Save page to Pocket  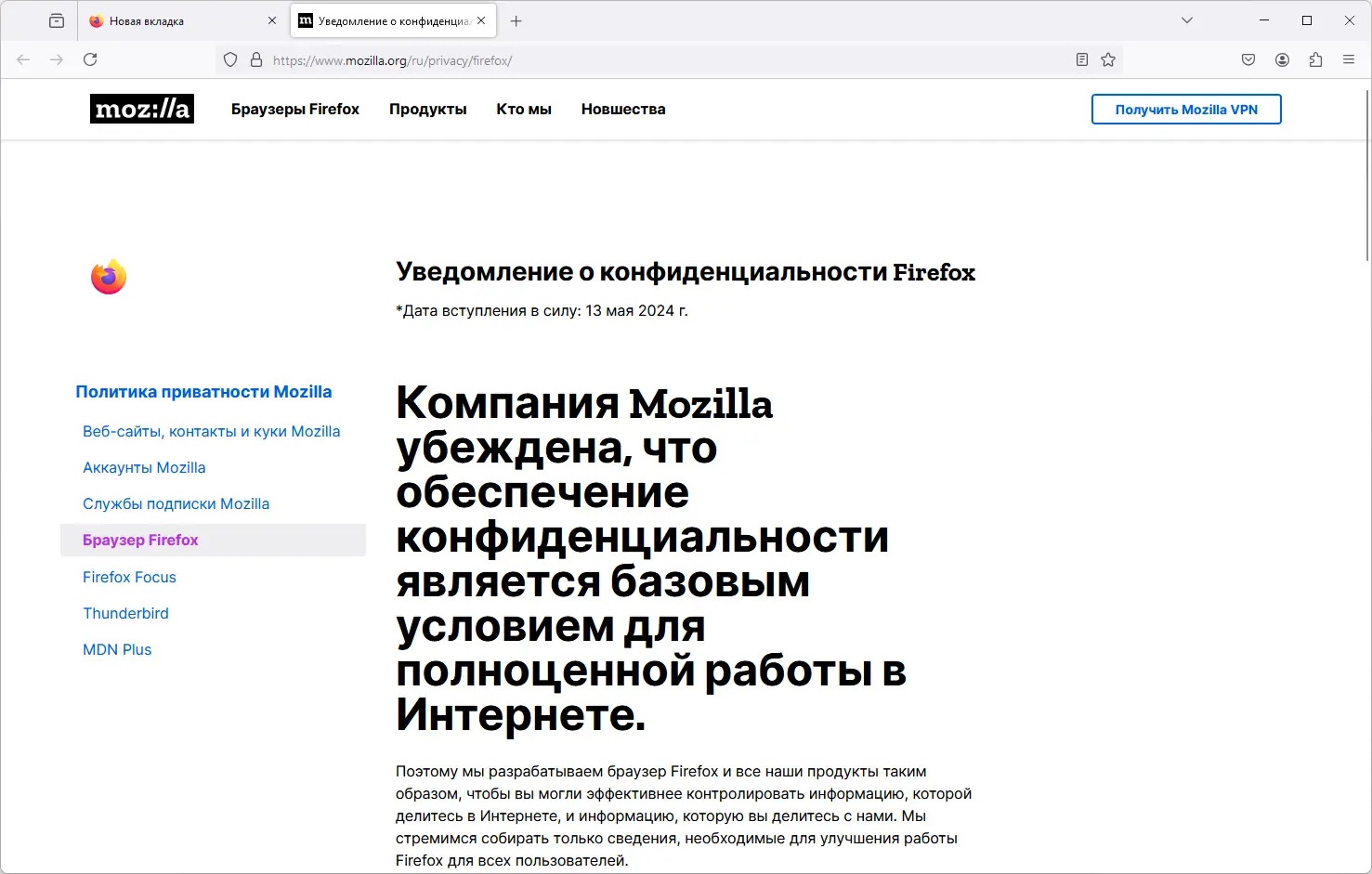tap(1248, 60)
